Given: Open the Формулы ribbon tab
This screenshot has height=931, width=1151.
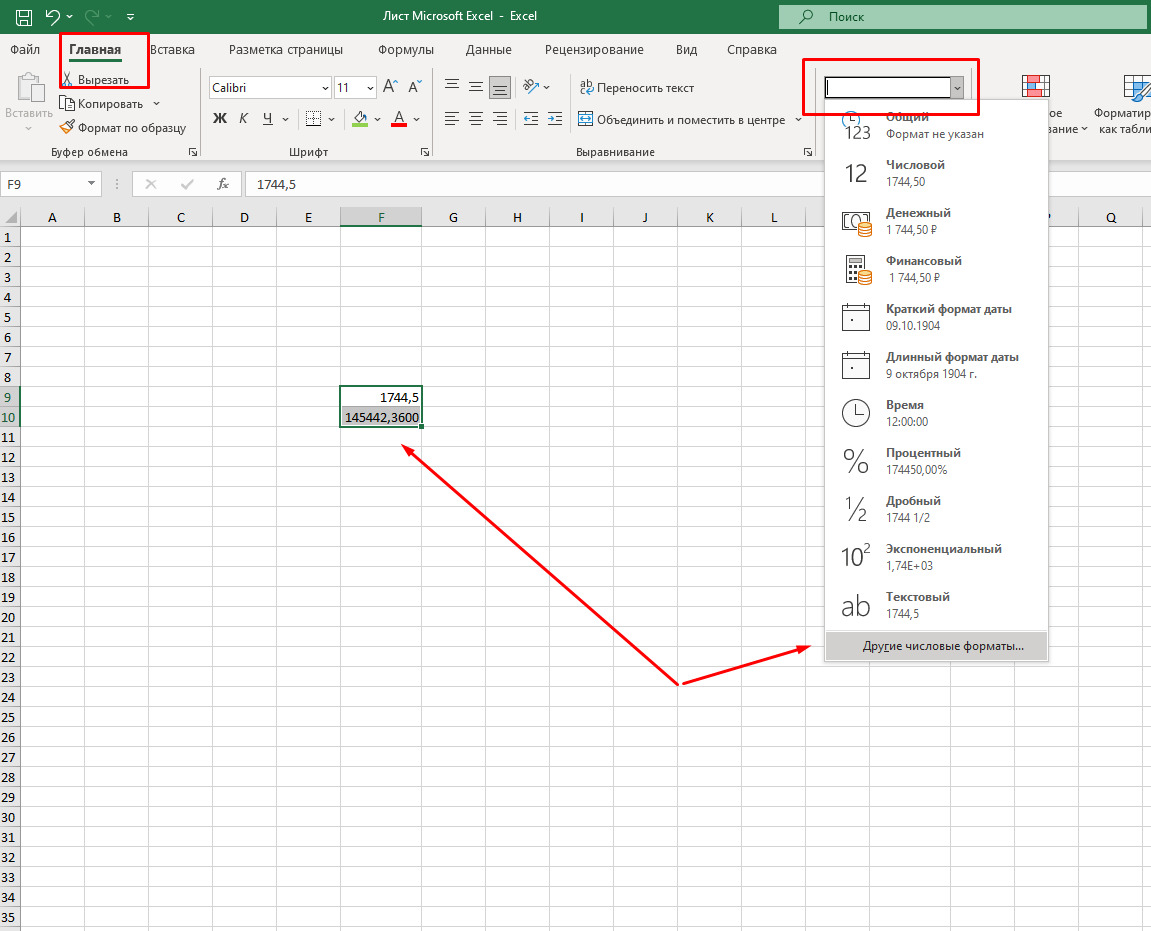Looking at the screenshot, I should [405, 49].
